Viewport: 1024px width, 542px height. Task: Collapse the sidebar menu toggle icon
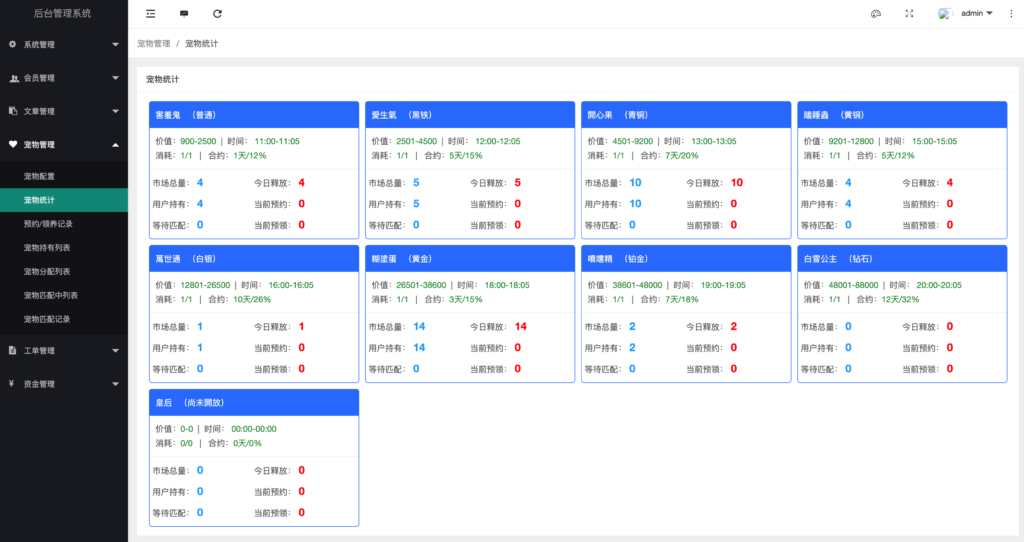[150, 14]
